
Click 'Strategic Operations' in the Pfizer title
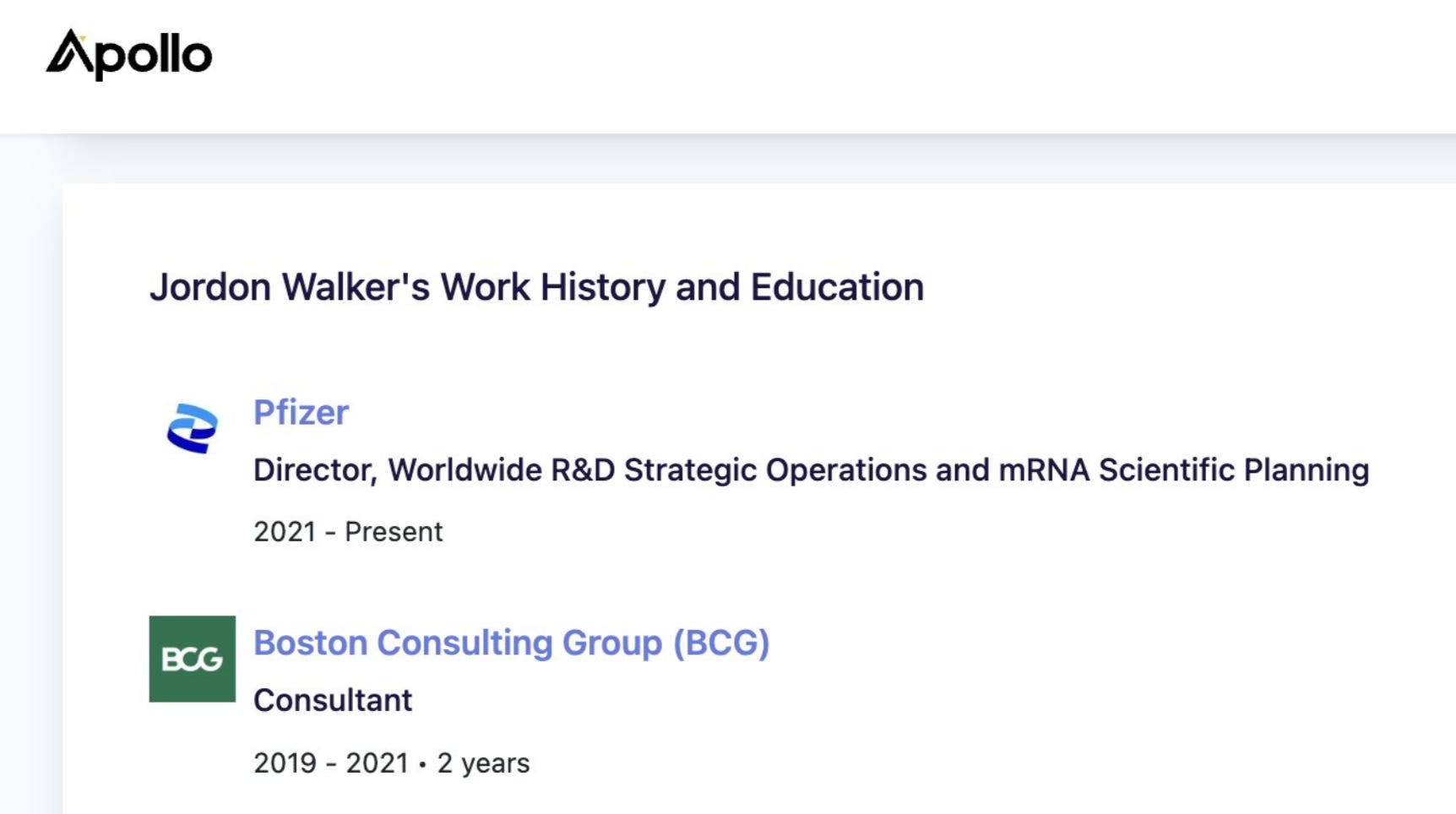[x=775, y=470]
